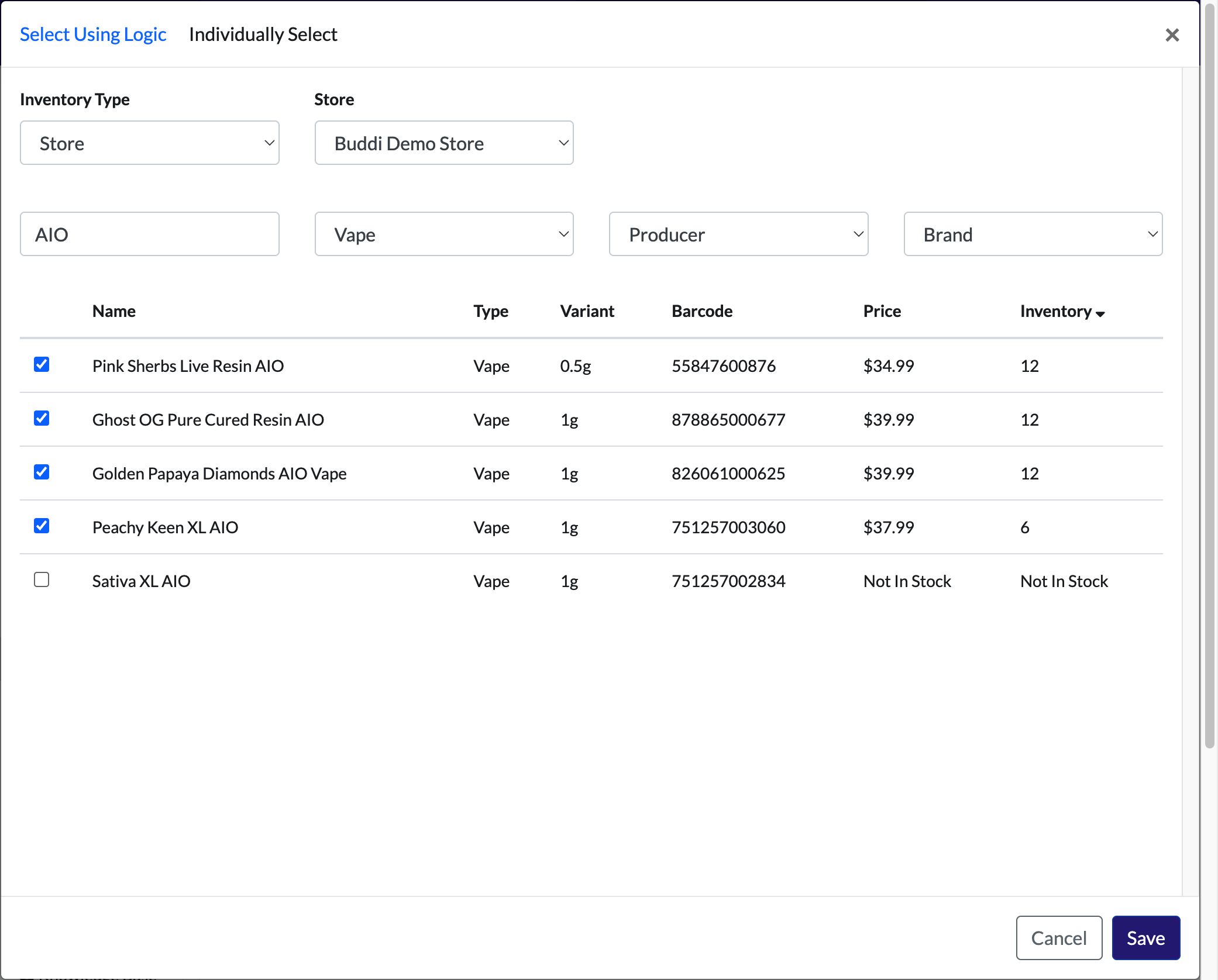The height and width of the screenshot is (980, 1218).
Task: Select Peachy Keen XL AIO name
Action: tap(165, 527)
